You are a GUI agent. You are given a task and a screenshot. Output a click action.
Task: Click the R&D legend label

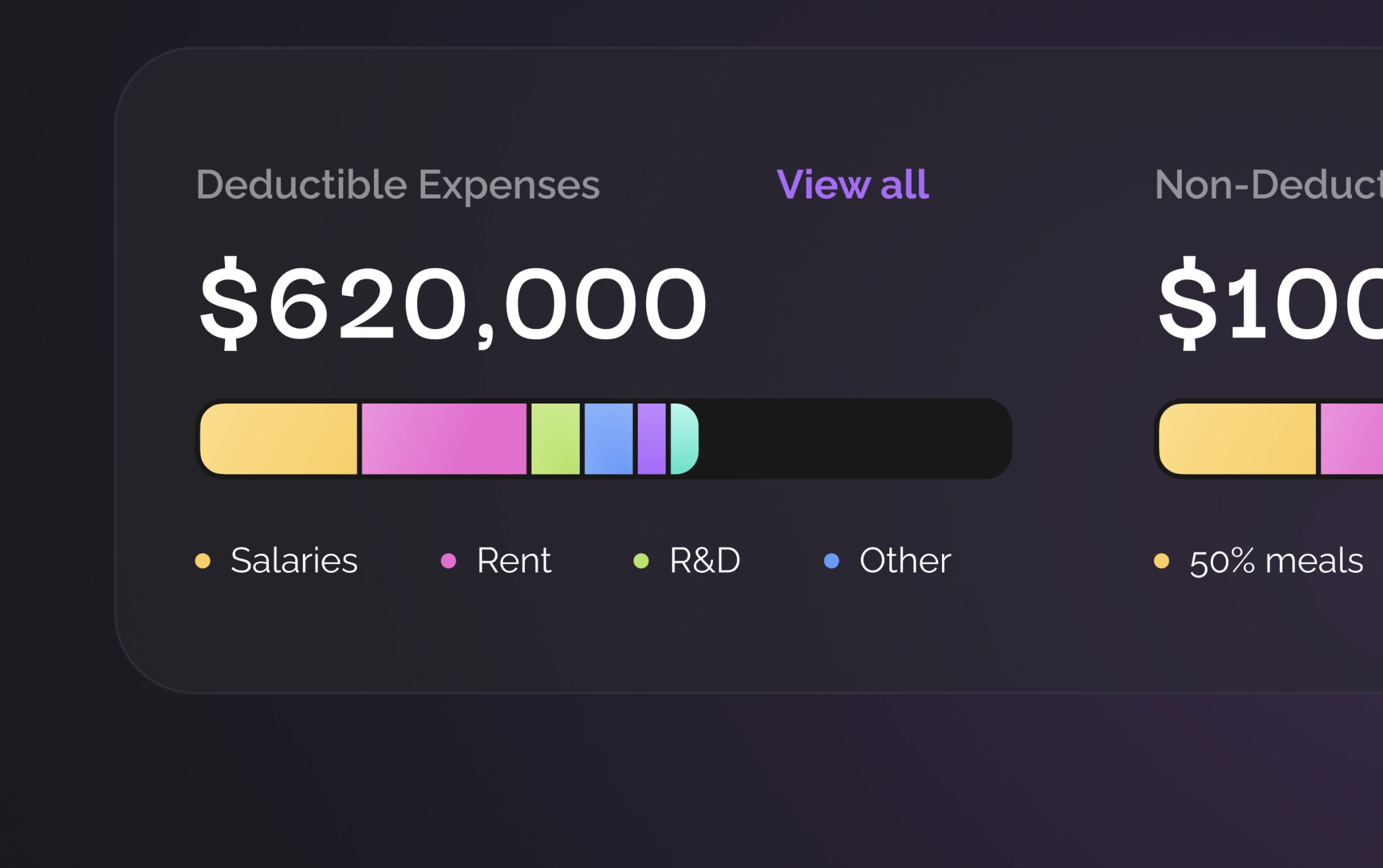(x=704, y=561)
